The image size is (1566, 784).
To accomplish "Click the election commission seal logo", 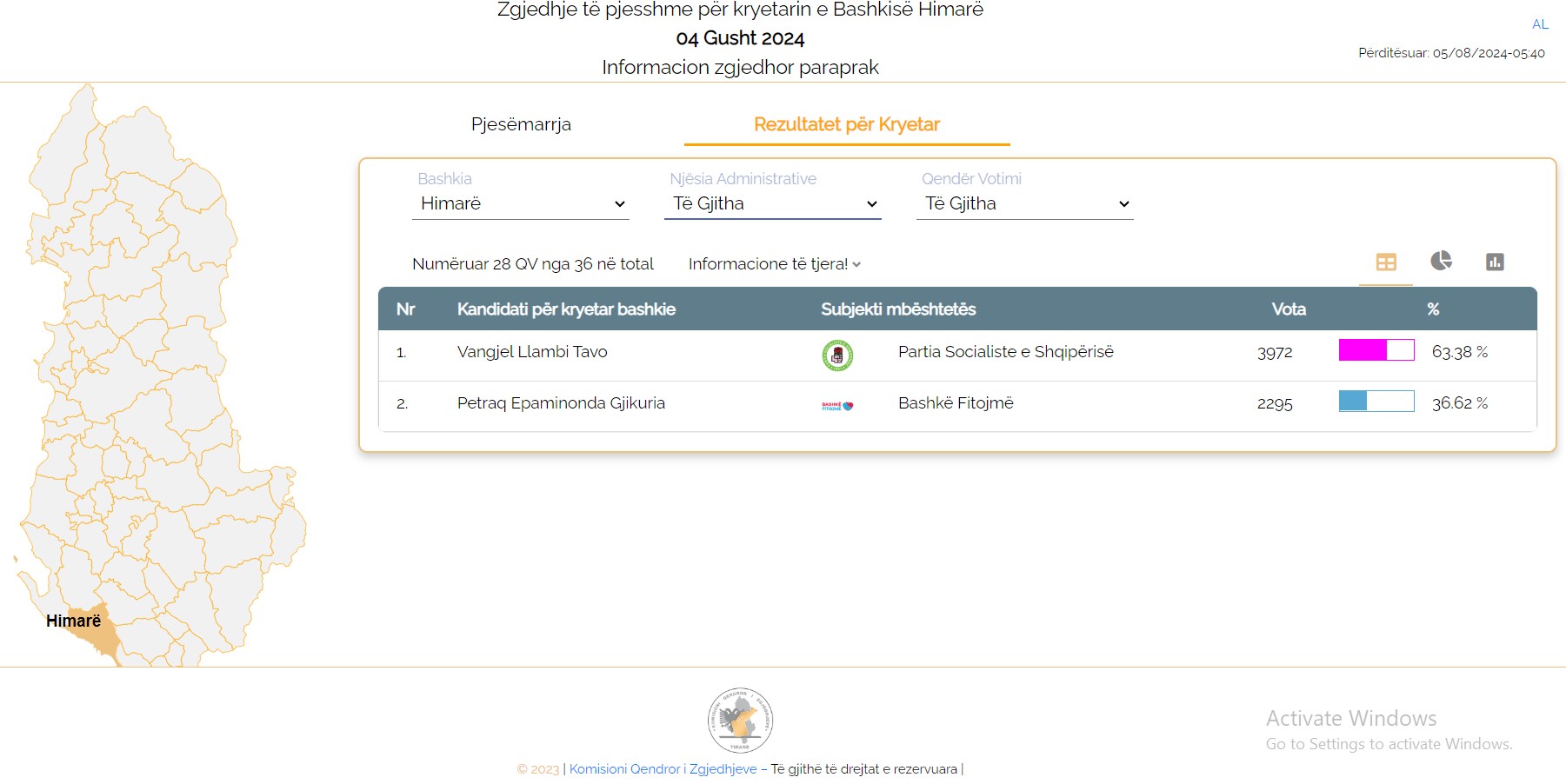I will pos(740,721).
